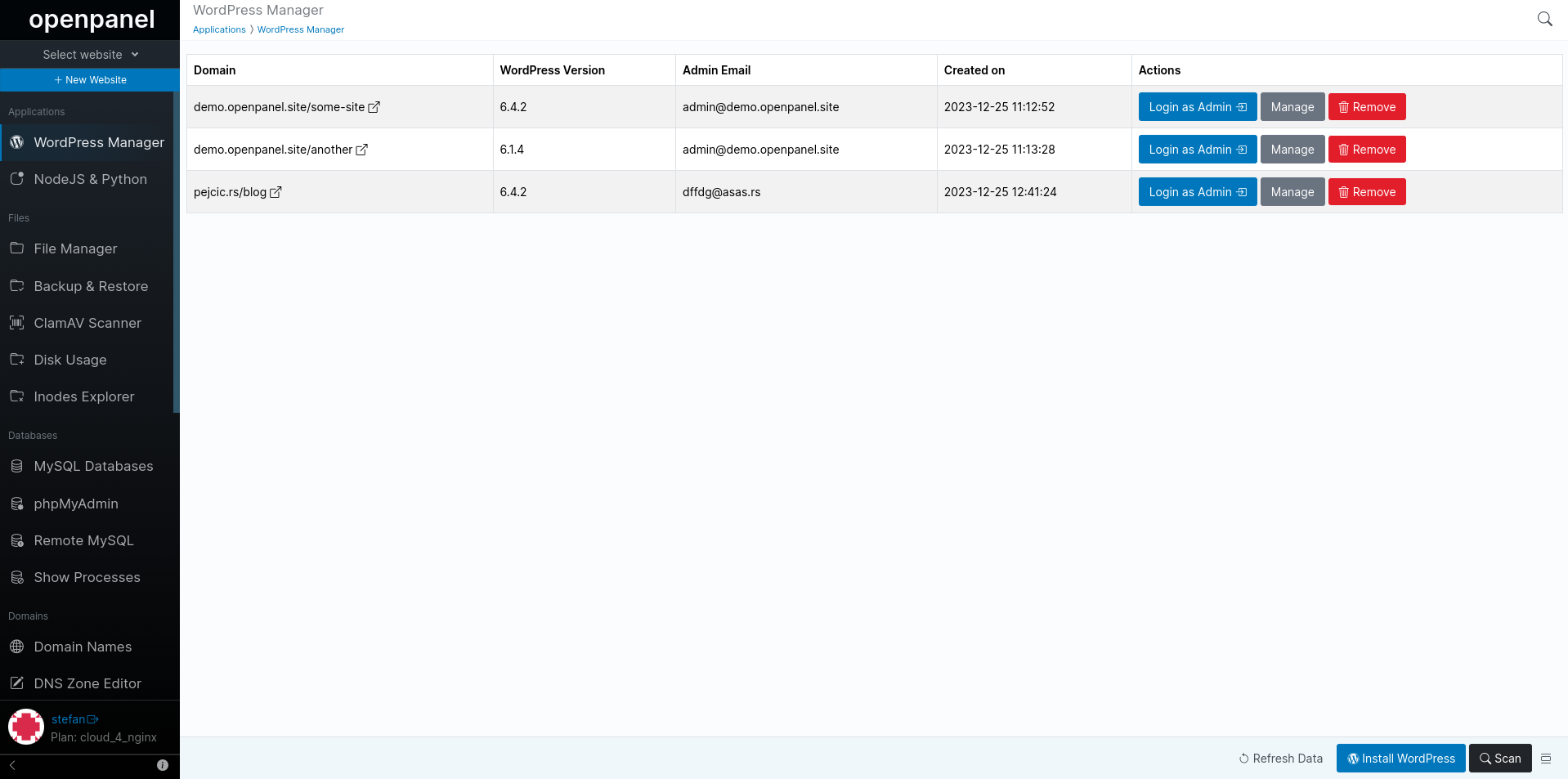The height and width of the screenshot is (779, 1568).
Task: Click WordPress Manager breadcrumb link
Action: pos(301,29)
